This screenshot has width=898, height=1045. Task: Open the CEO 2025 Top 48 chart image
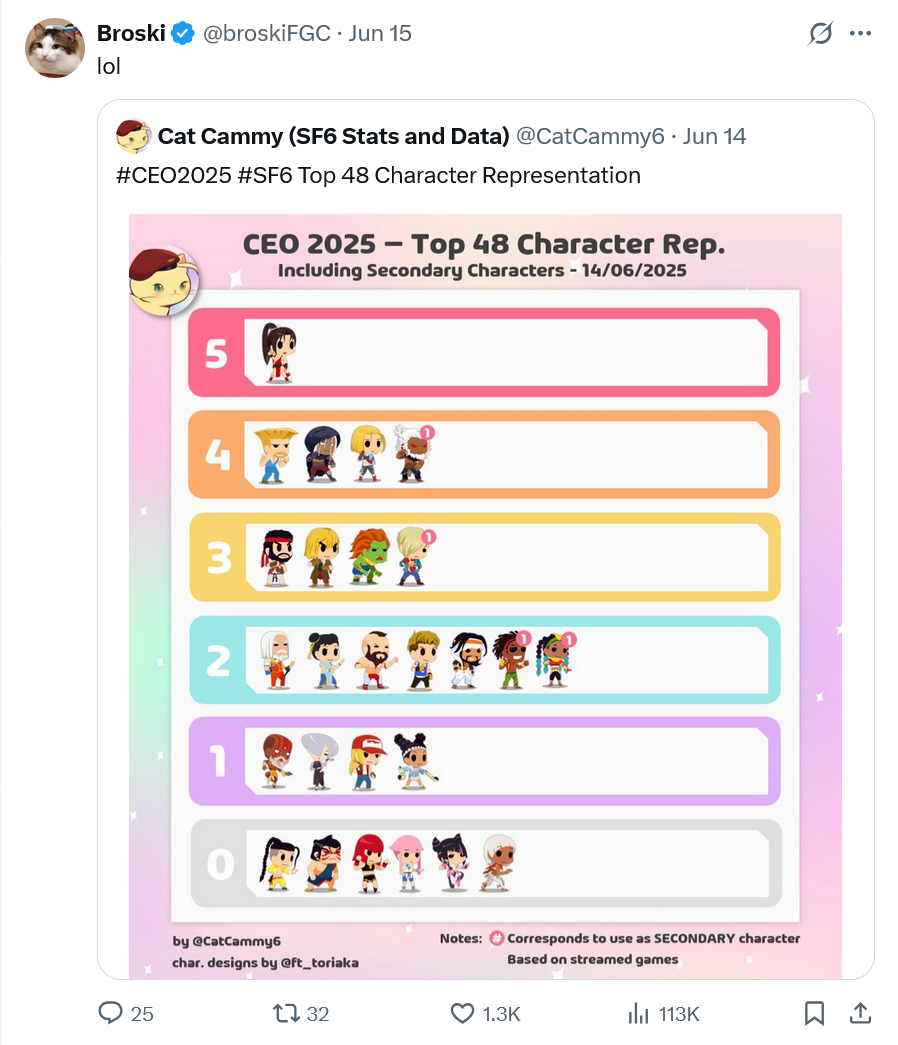485,596
